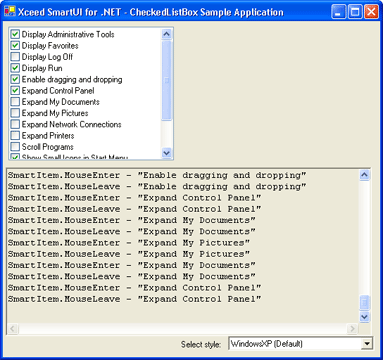Check Expand Network Connections checkbox
This screenshot has width=383, height=360.
coord(15,124)
